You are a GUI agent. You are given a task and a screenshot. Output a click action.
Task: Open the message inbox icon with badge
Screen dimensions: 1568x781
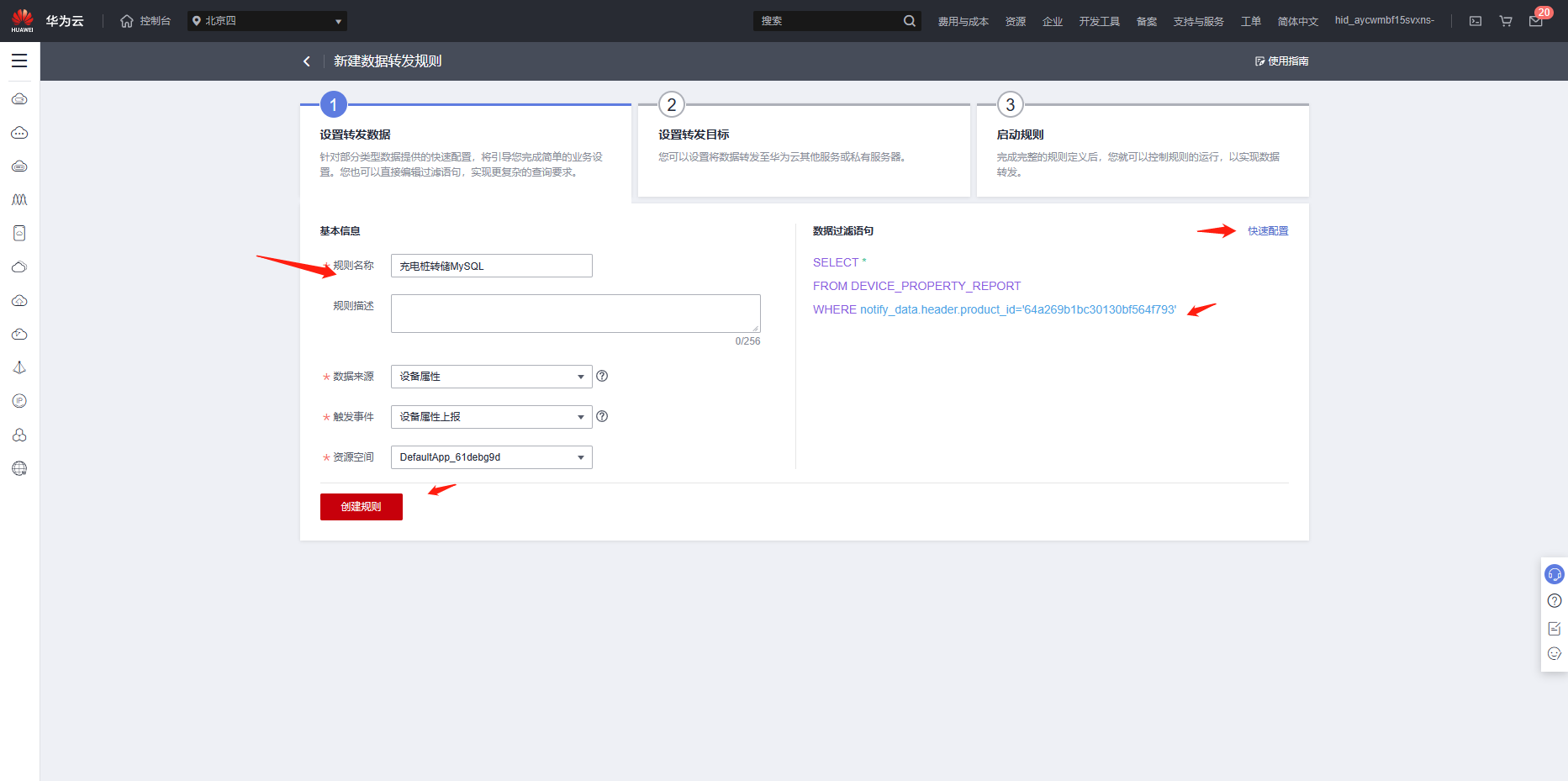(x=1537, y=20)
